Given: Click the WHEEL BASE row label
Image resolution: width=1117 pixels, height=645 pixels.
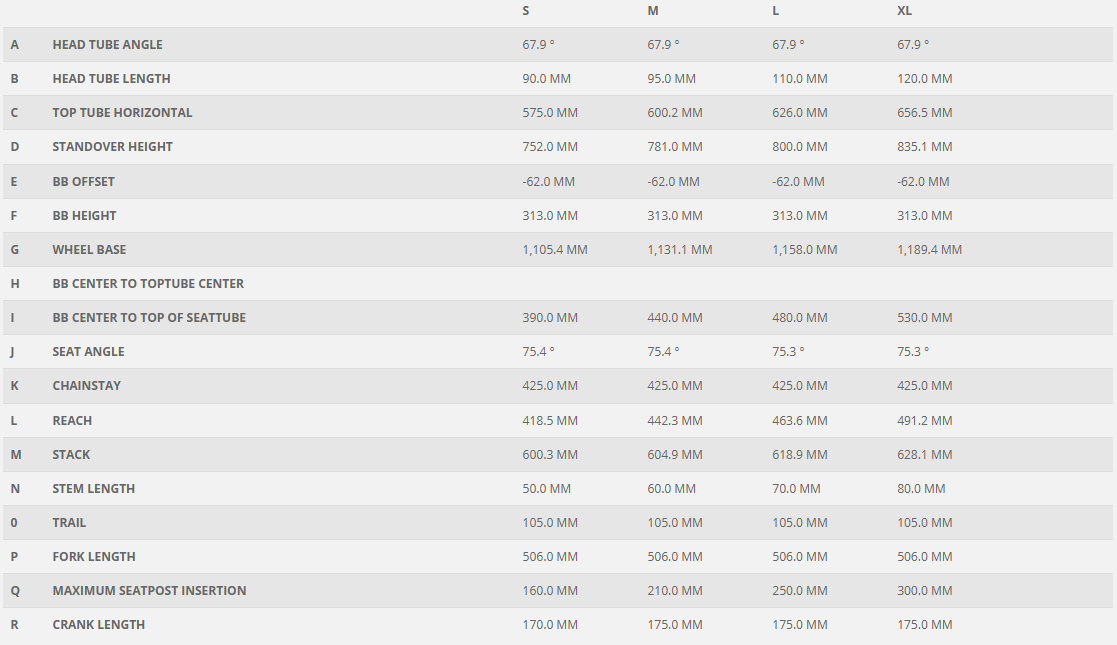Looking at the screenshot, I should pos(89,250).
